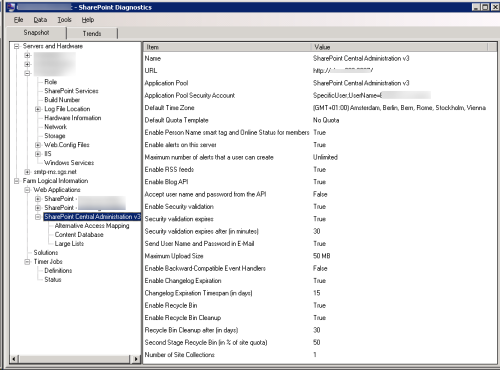Select Build Number tree item
Viewport: 500px width, 370px height.
click(x=62, y=100)
